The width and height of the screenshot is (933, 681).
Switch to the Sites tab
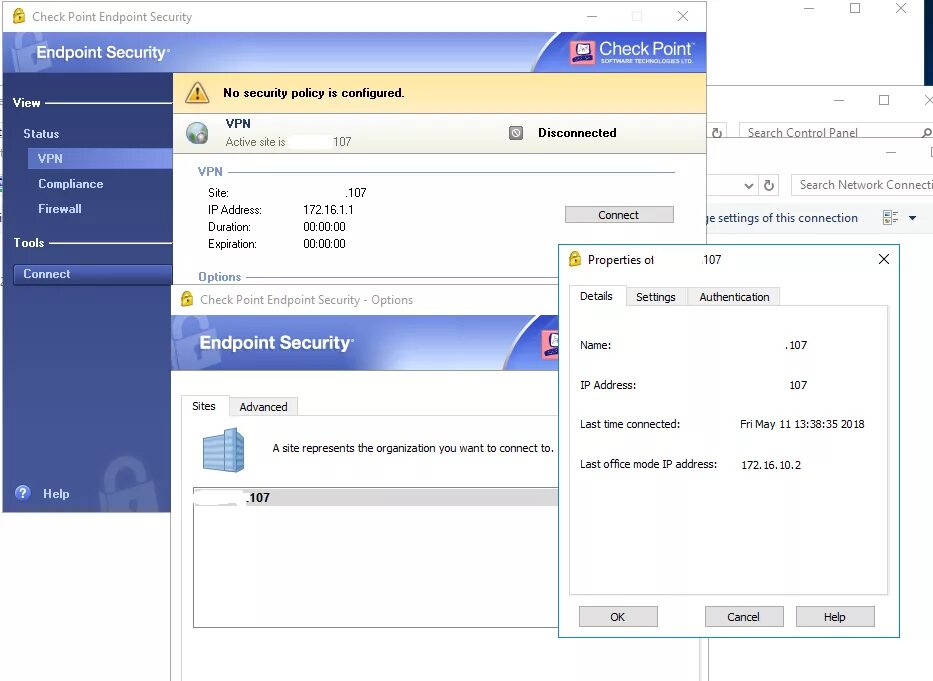tap(203, 406)
